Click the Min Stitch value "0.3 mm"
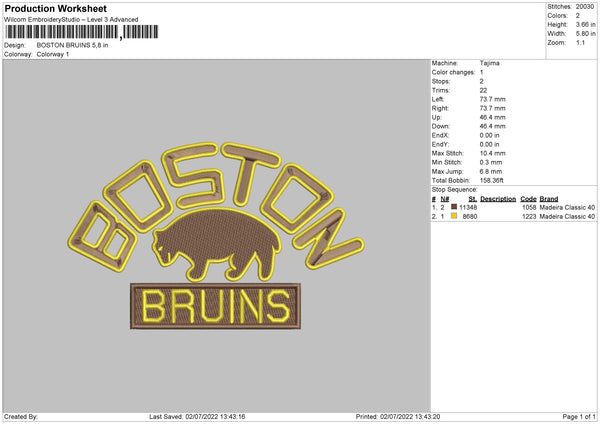Viewport: 600px width, 424px height. click(x=491, y=163)
